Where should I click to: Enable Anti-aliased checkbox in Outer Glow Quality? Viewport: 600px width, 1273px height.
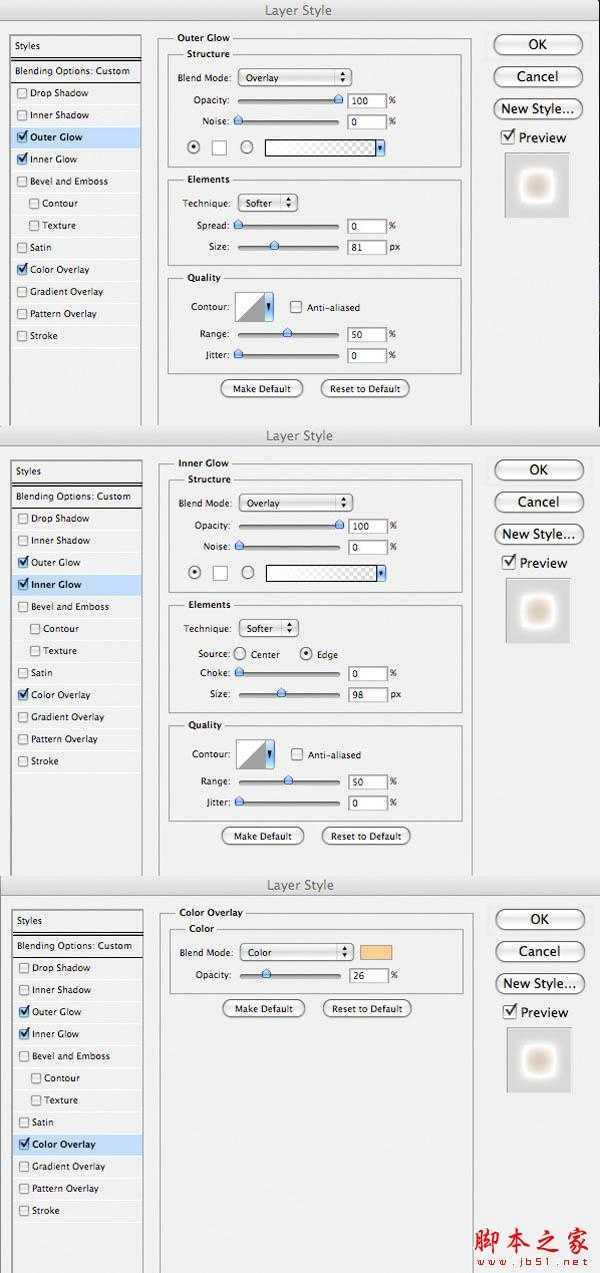coord(296,308)
